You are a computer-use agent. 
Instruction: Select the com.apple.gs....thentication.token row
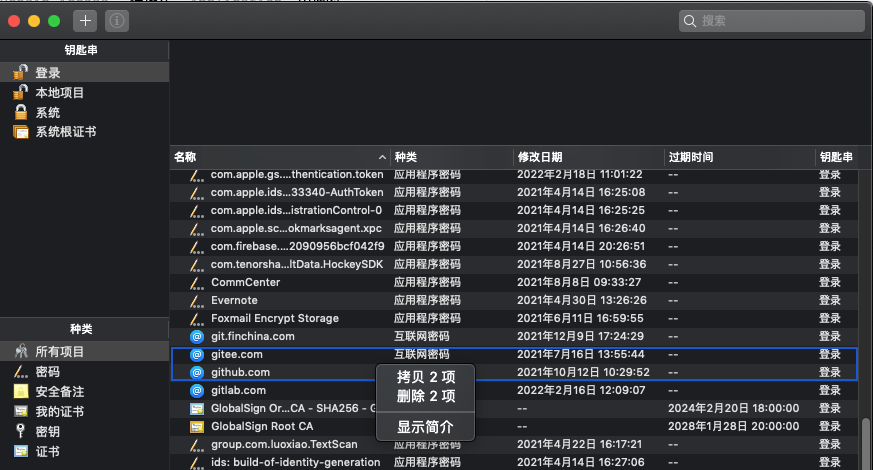click(514, 175)
